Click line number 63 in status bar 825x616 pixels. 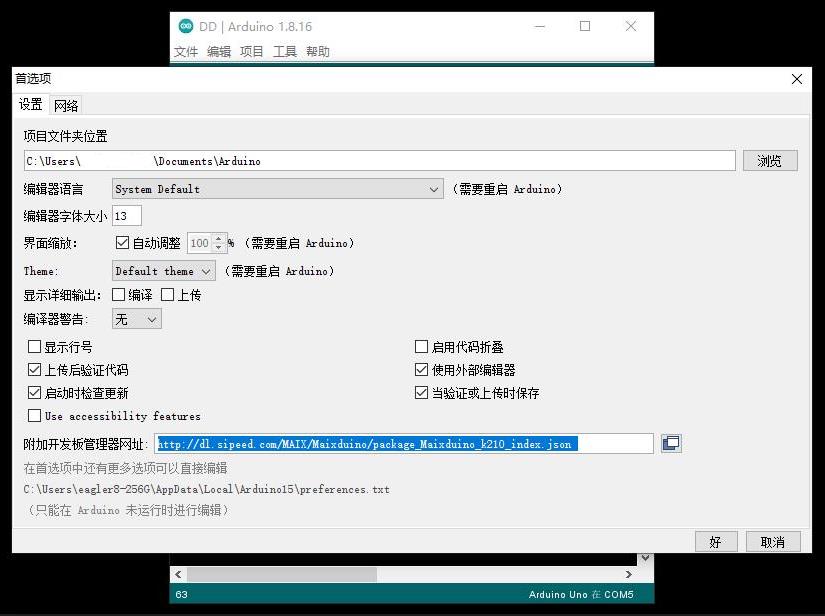[x=182, y=594]
